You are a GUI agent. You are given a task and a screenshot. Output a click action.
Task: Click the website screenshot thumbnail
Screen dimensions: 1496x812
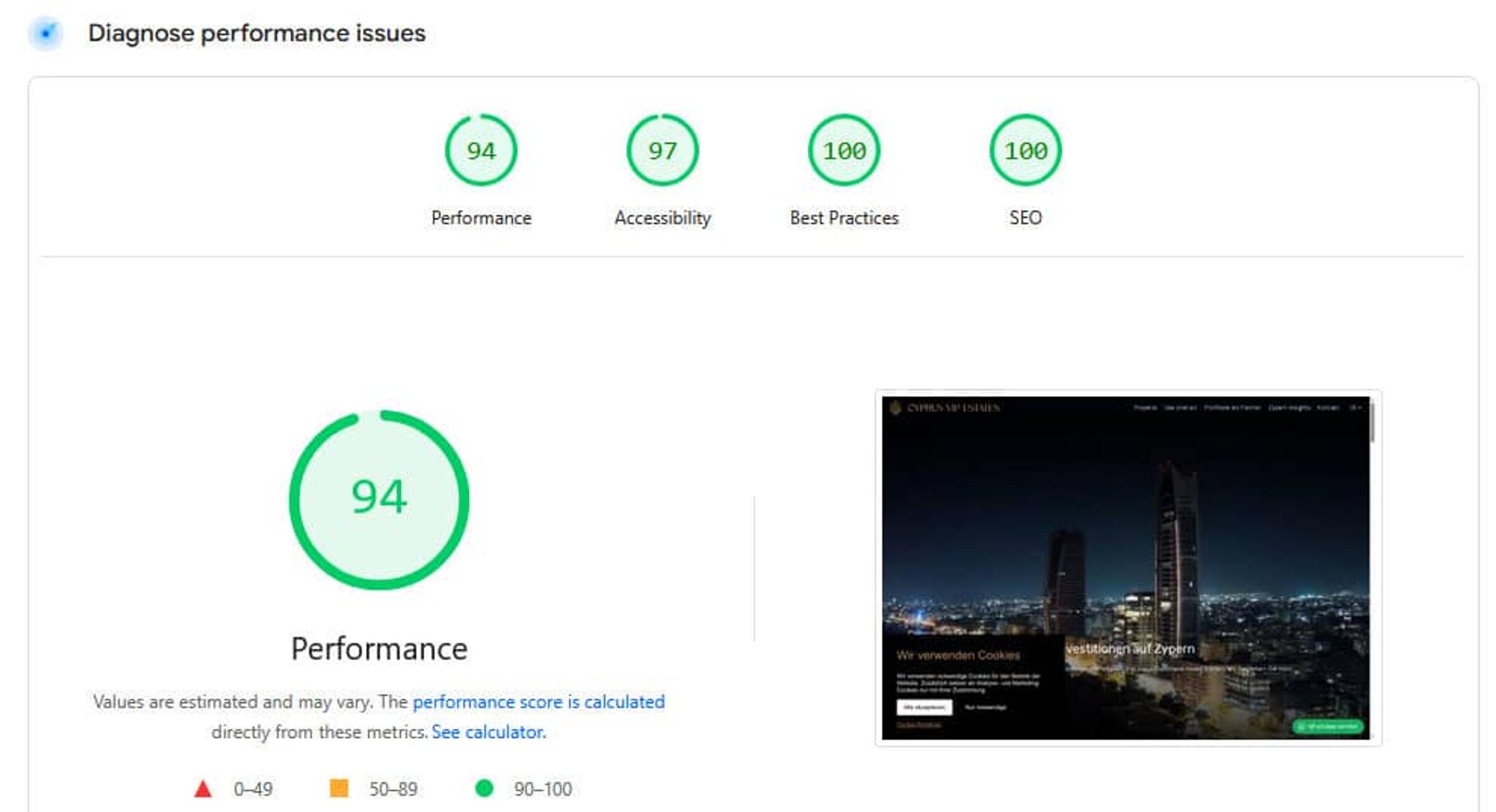click(x=1128, y=567)
